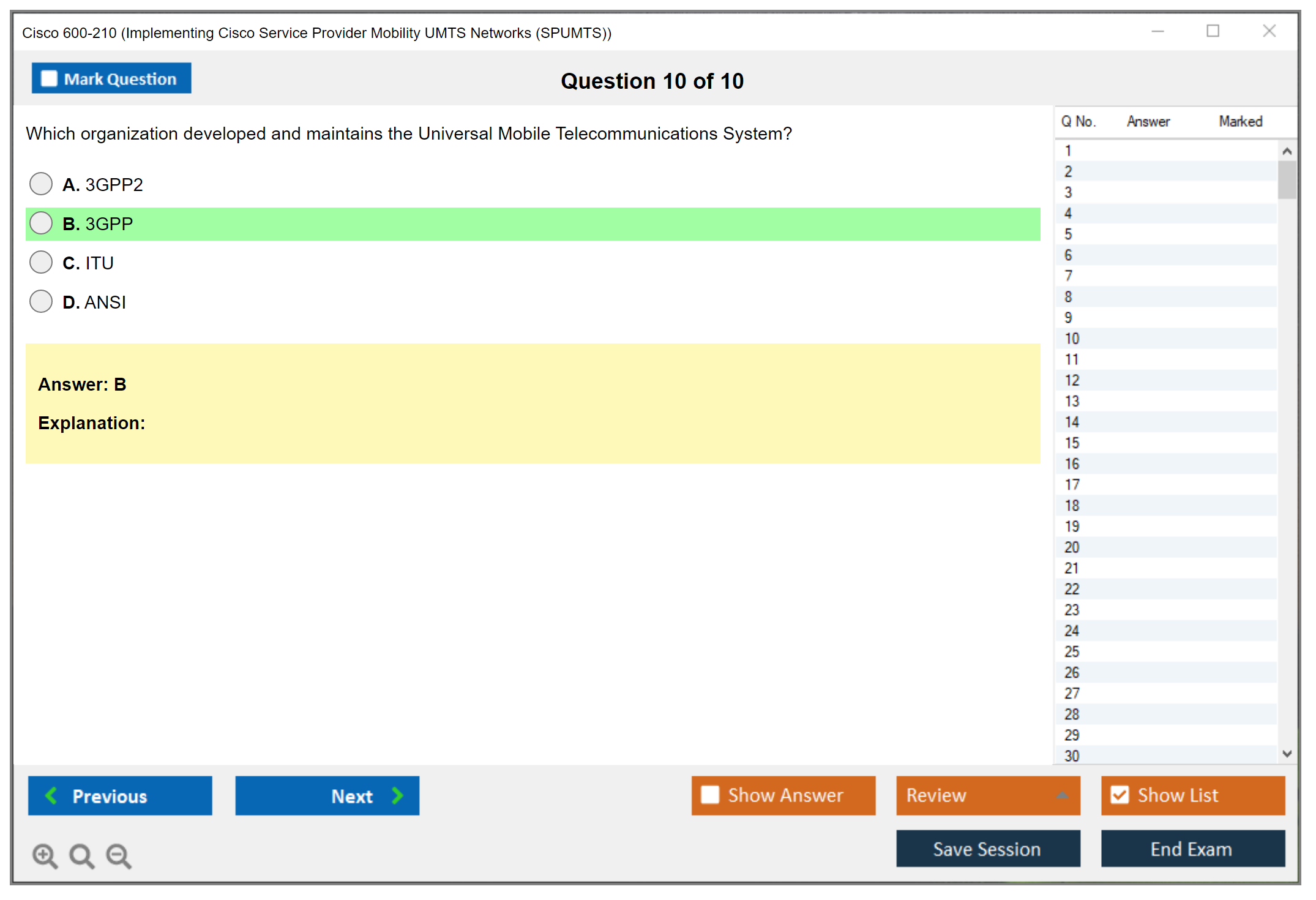Expand the Review dropdown arrow
This screenshot has width=1316, height=900.
click(1062, 795)
